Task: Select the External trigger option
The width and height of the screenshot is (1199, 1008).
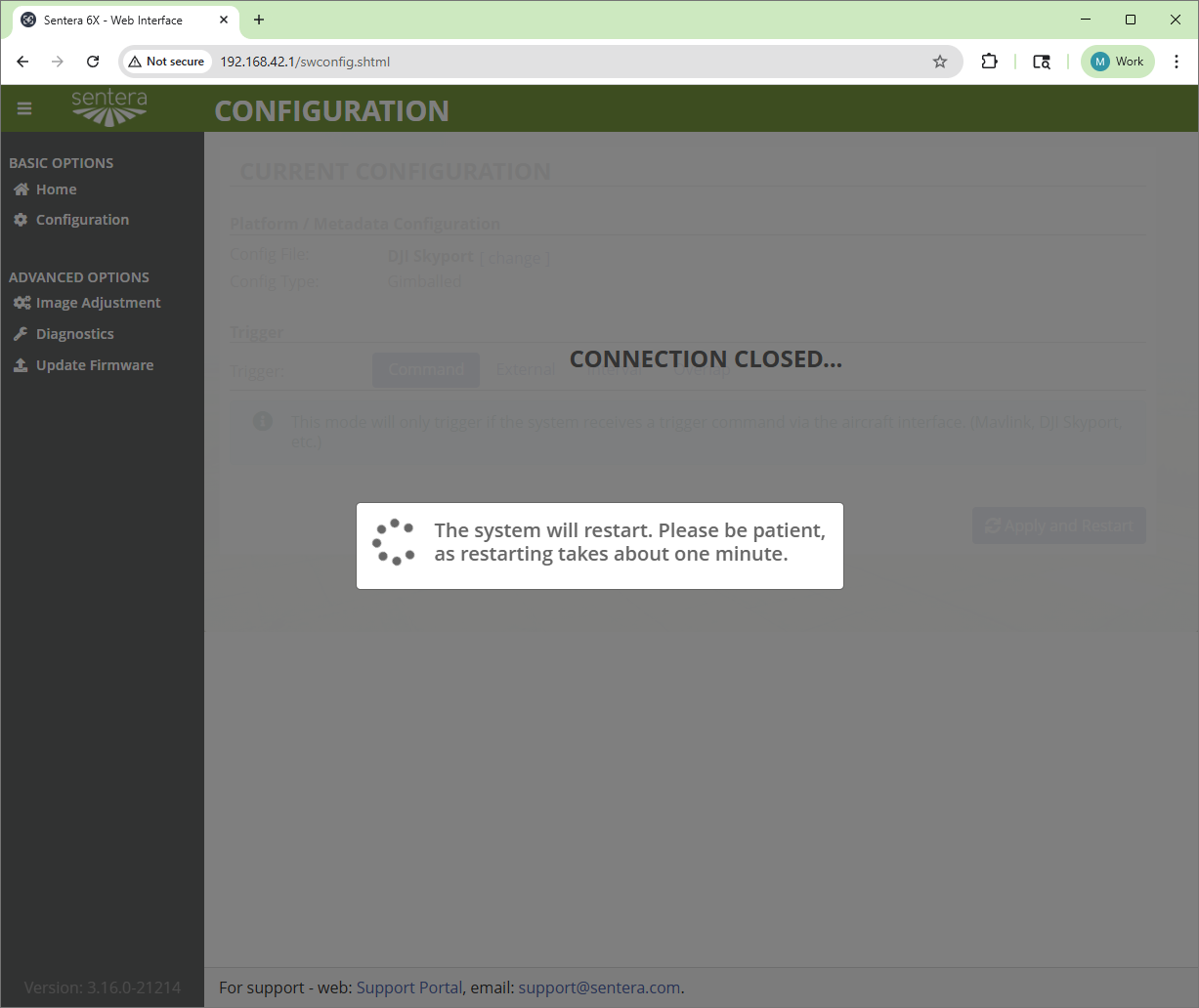Action: point(526,369)
